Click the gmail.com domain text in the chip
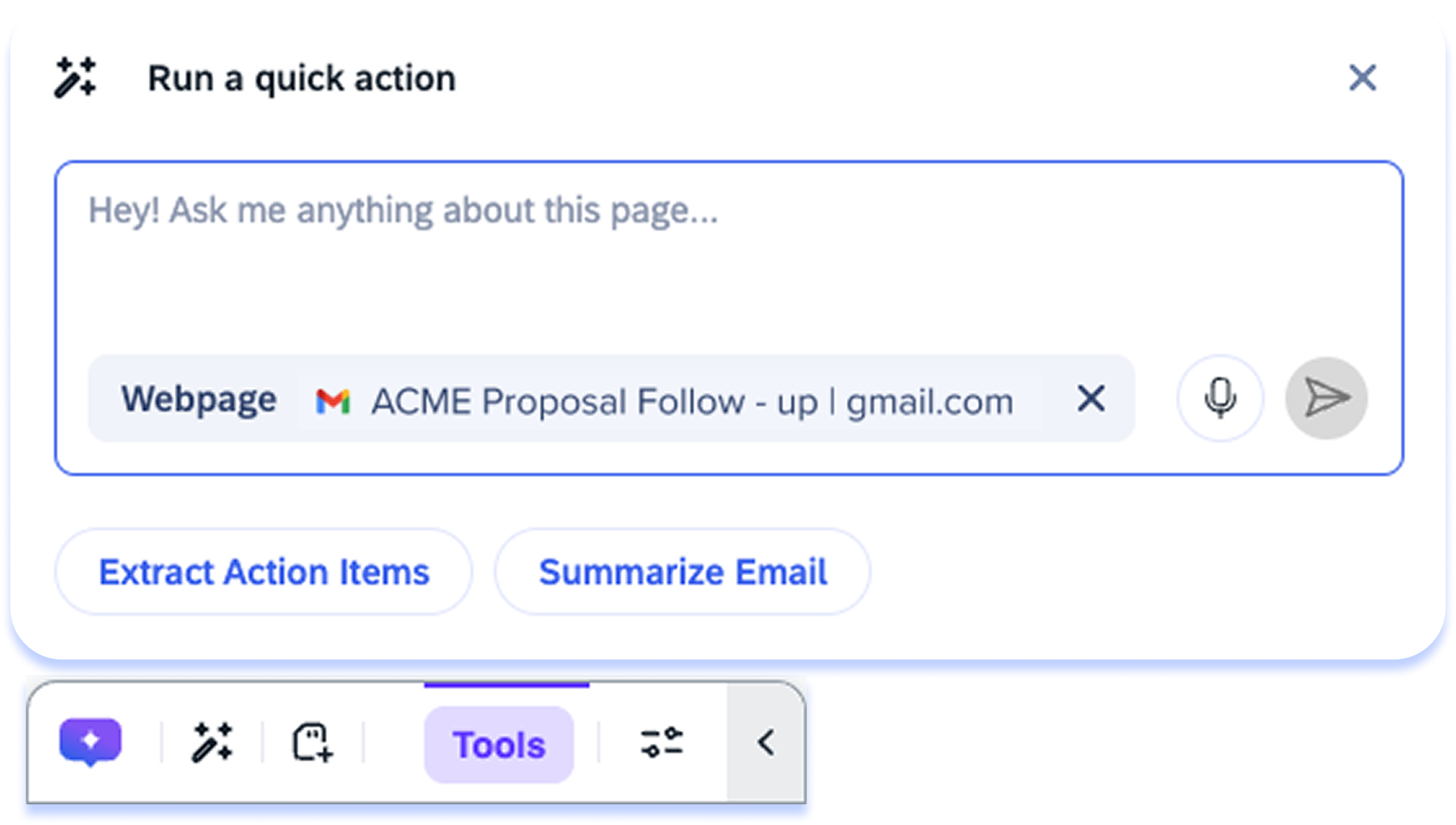The image size is (1456, 825). tap(930, 402)
